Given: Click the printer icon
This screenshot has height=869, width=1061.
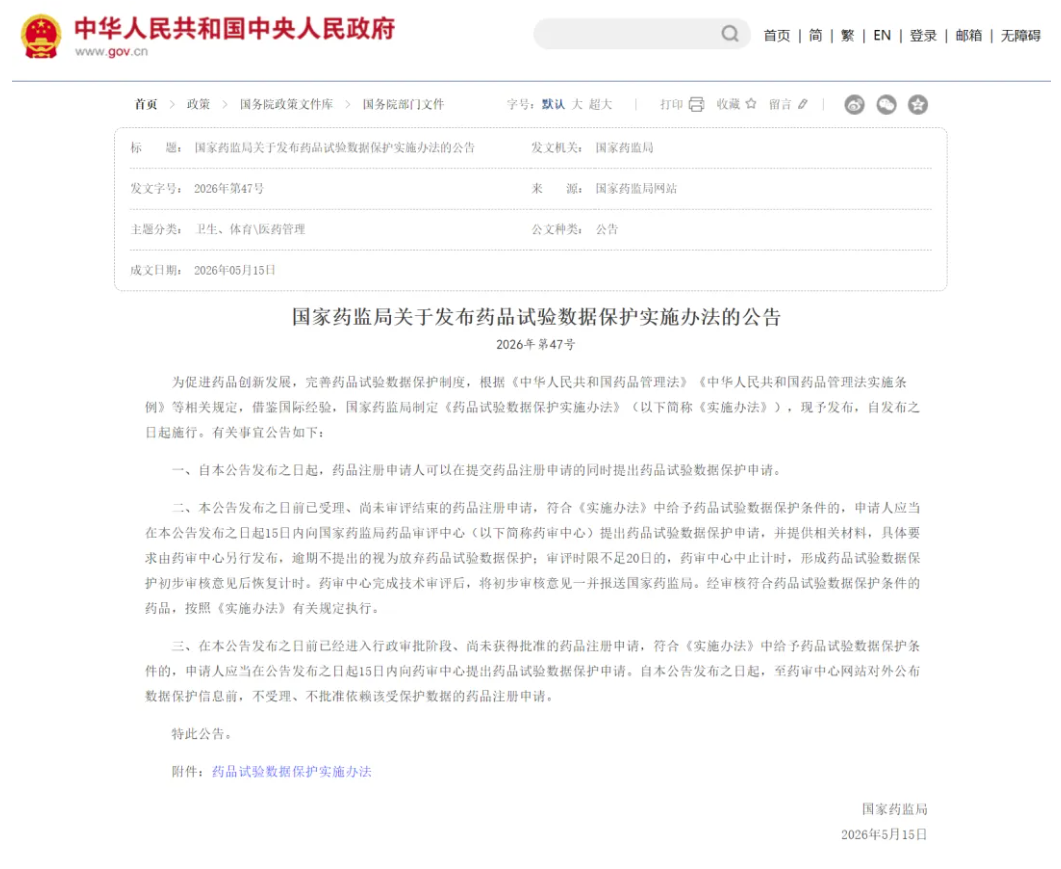Looking at the screenshot, I should click(x=696, y=104).
